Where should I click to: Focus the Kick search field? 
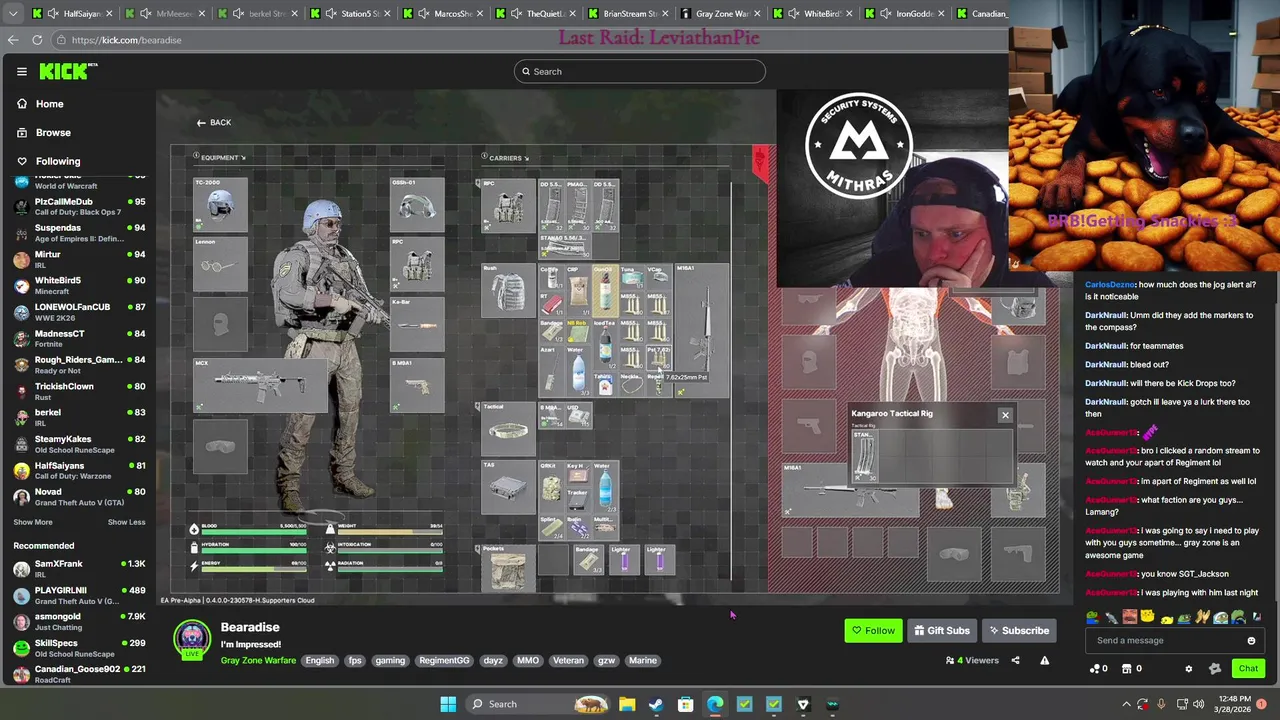[640, 71]
